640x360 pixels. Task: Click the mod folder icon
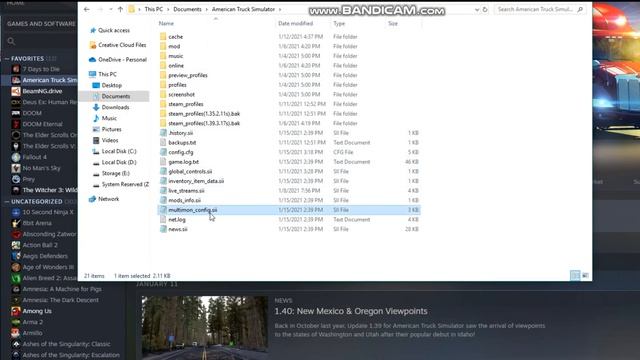tap(163, 46)
